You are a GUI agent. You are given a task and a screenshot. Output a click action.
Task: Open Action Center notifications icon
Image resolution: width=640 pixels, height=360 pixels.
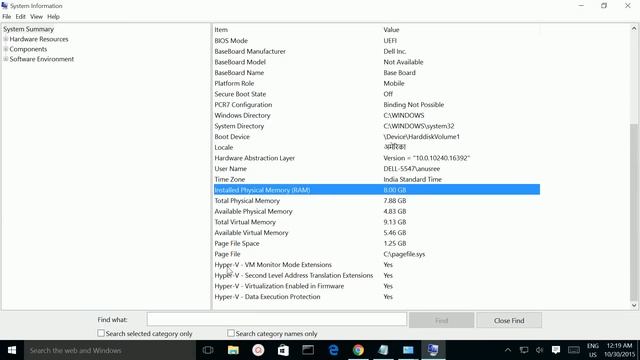[556, 350]
